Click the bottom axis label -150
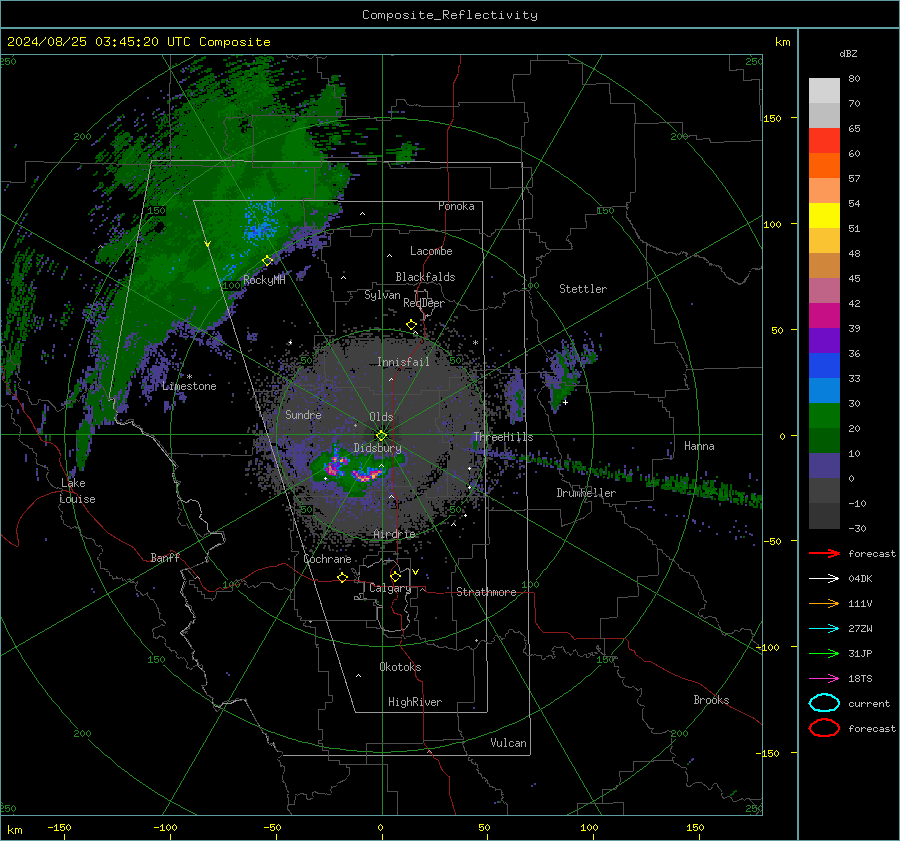 (x=59, y=827)
